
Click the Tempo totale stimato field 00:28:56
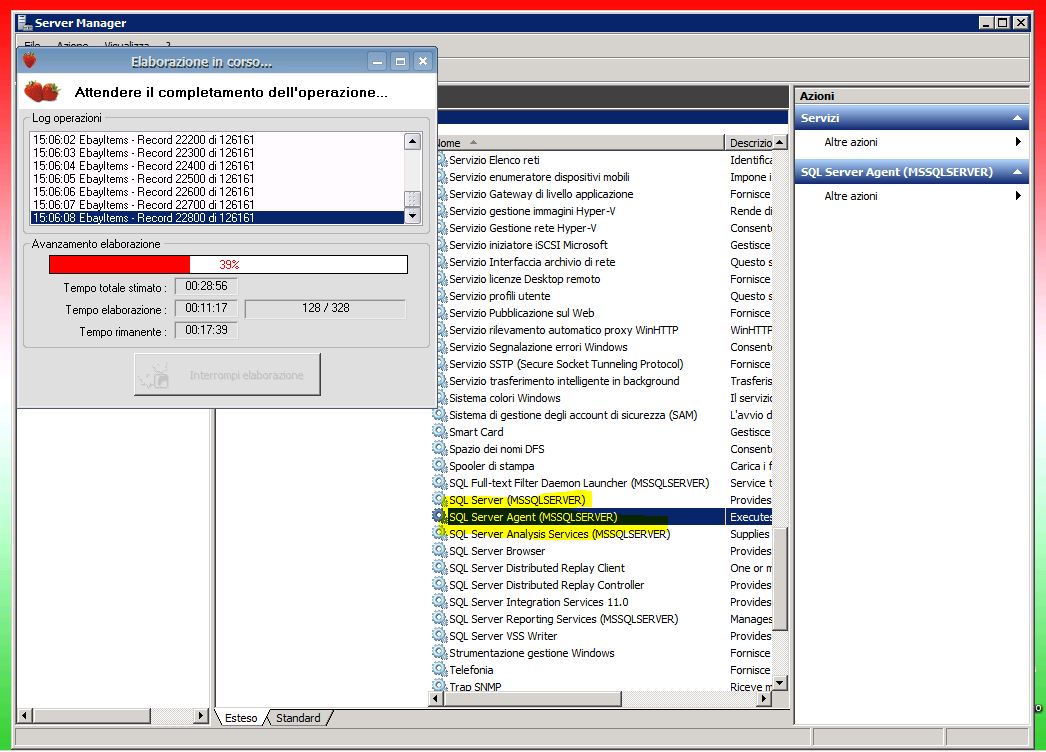(206, 286)
